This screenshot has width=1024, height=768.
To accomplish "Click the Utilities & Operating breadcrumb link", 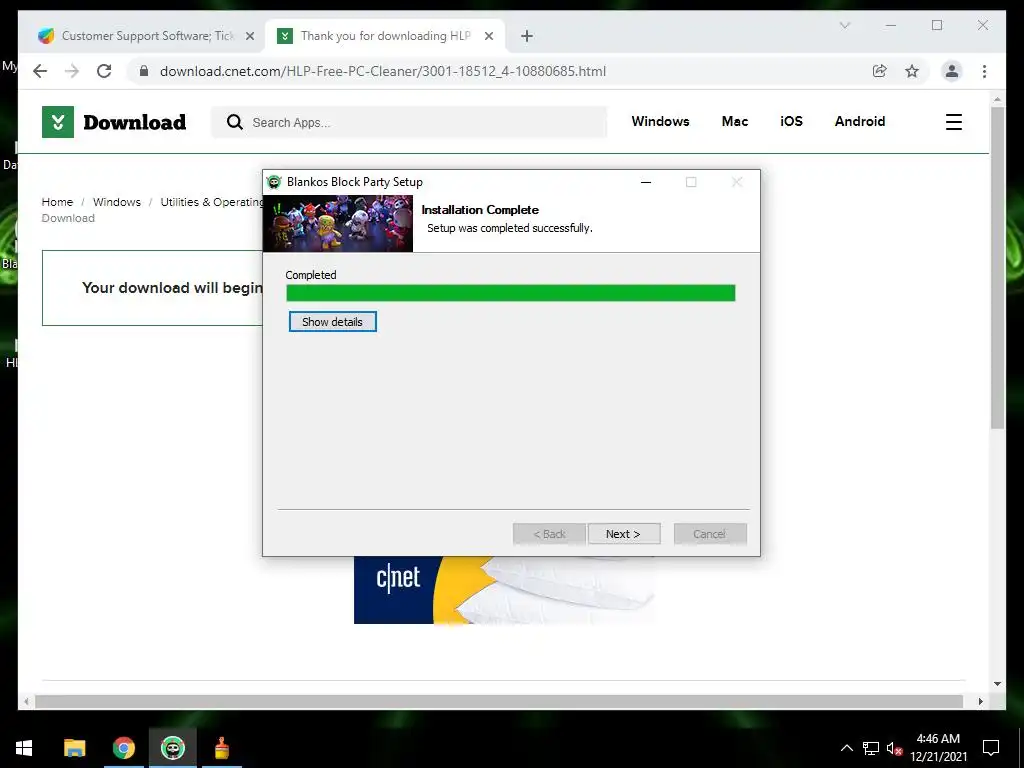I will pos(212,202).
